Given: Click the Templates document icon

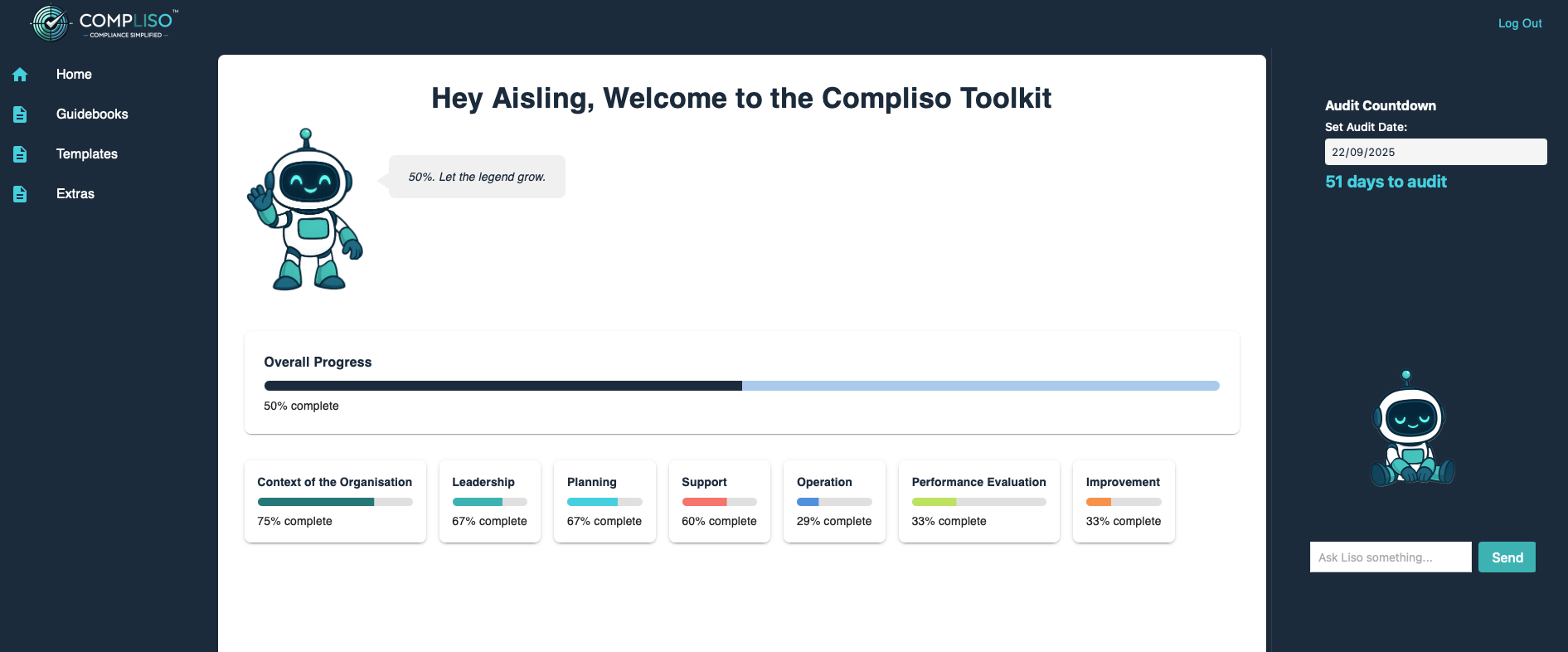Looking at the screenshot, I should (20, 154).
